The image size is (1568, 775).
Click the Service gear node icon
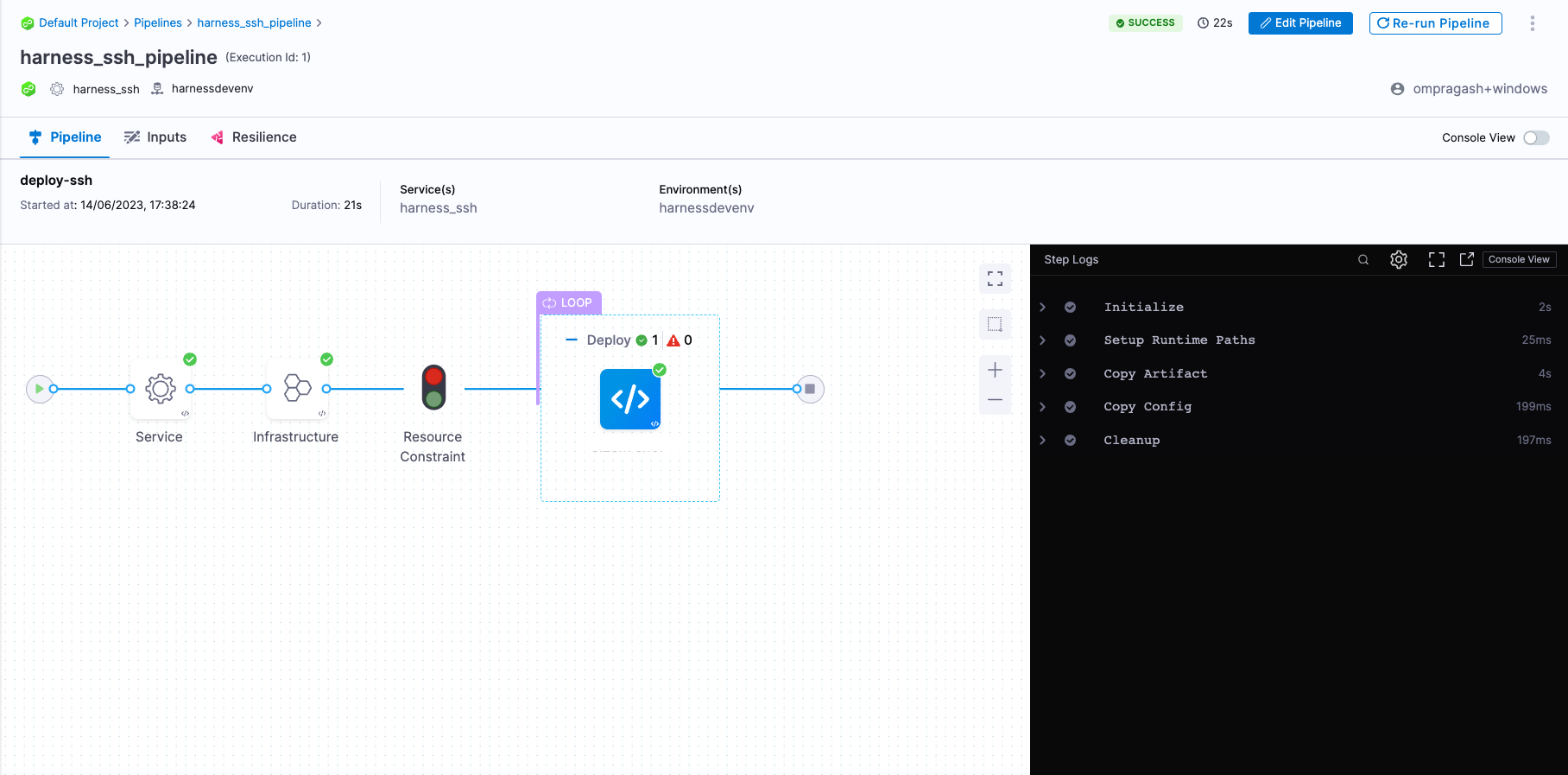(x=161, y=389)
